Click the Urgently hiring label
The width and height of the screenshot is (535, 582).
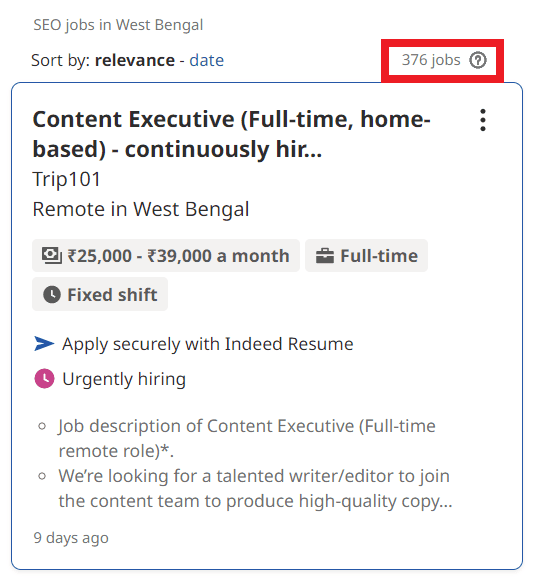[124, 379]
